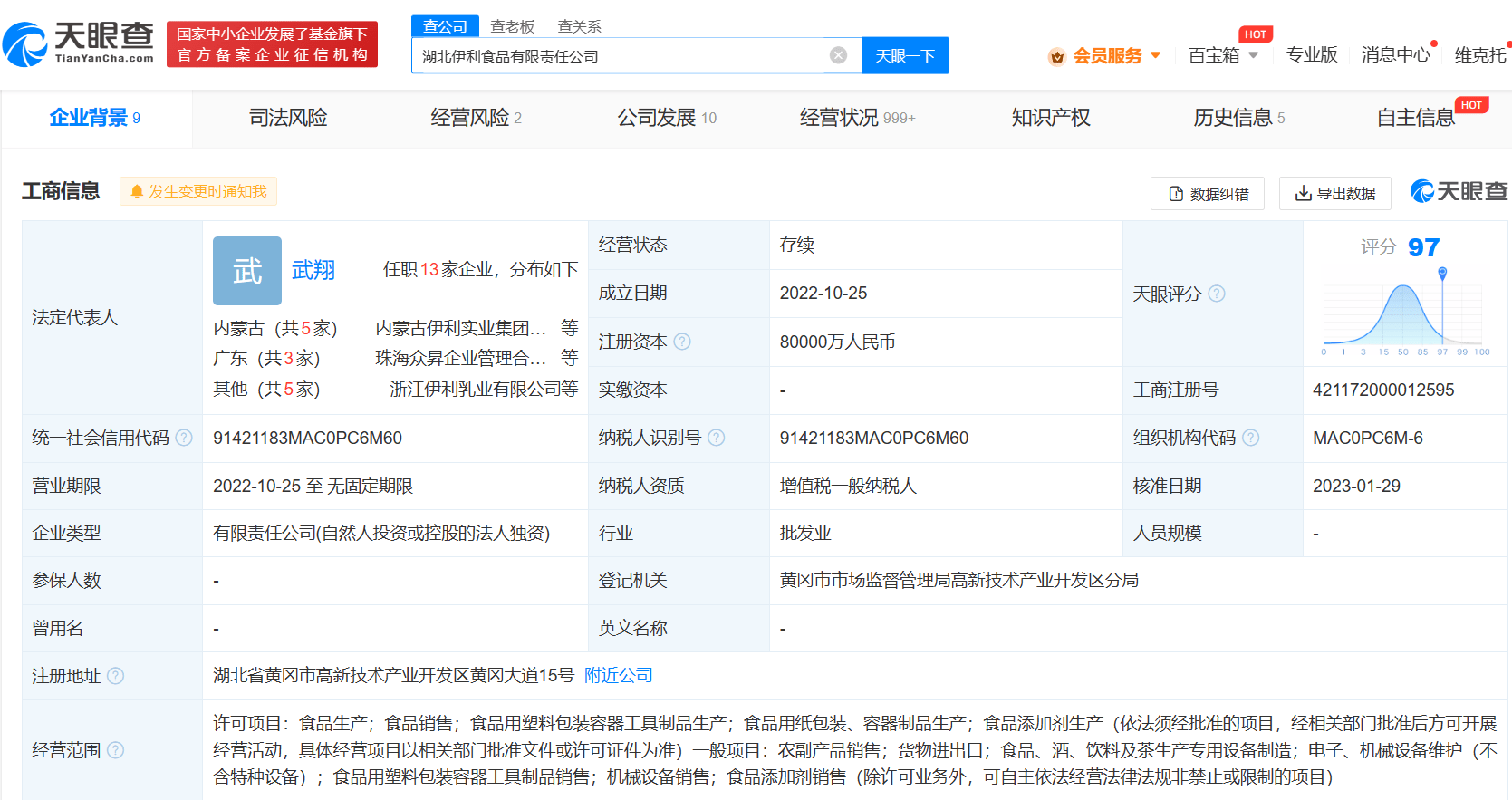
Task: Click the 百宝箱 menu label
Action: pos(1214,55)
